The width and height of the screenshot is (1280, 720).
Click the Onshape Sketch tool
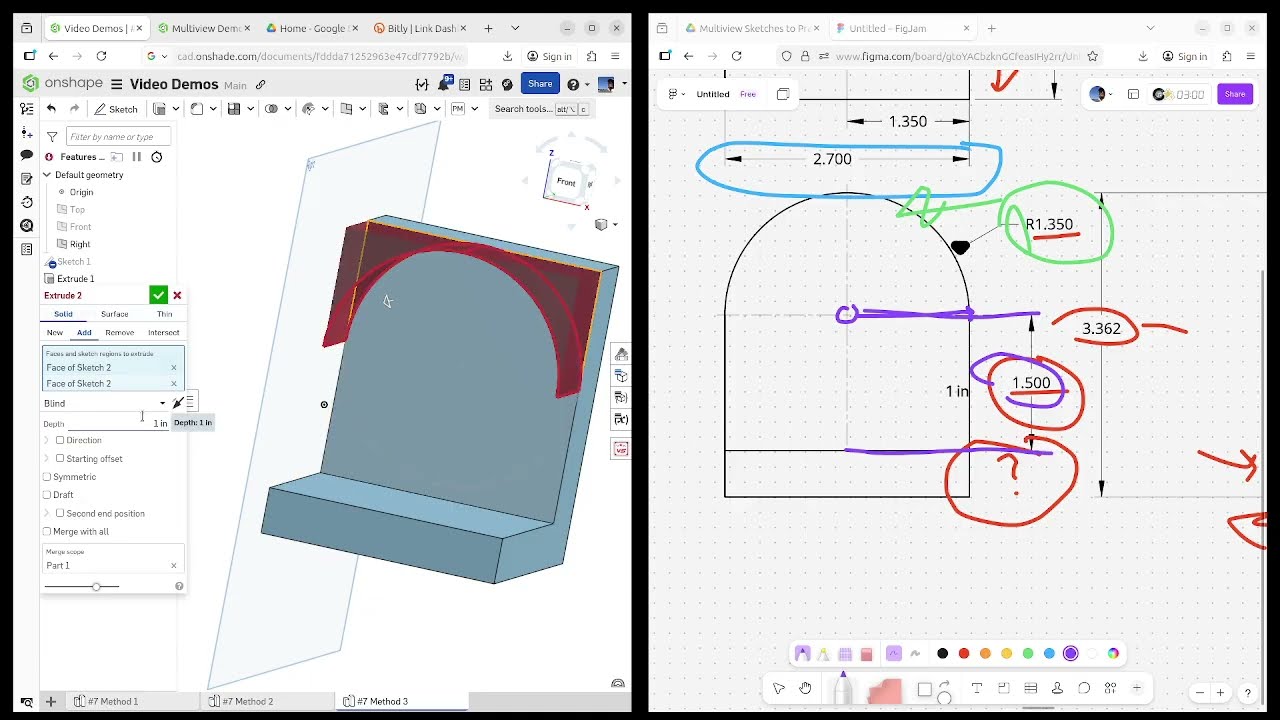point(116,109)
